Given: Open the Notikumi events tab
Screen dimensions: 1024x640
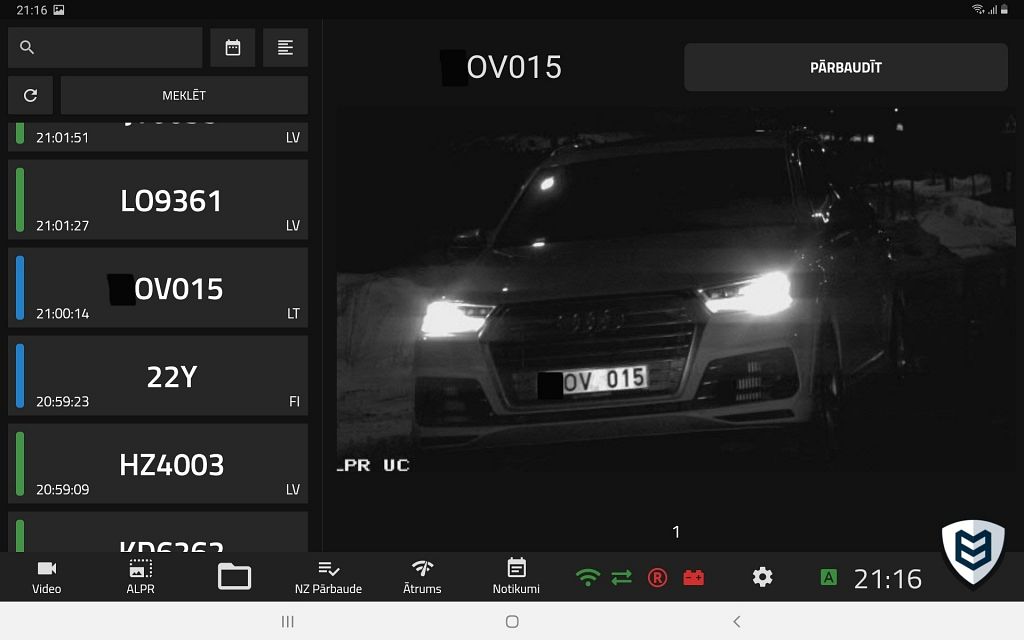Looking at the screenshot, I should [x=516, y=577].
